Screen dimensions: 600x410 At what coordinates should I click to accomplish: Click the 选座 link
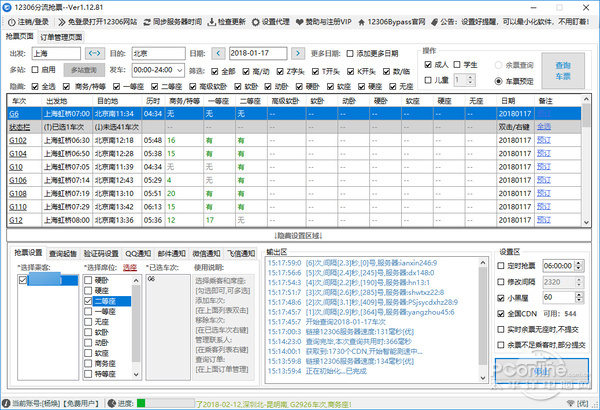(x=130, y=268)
